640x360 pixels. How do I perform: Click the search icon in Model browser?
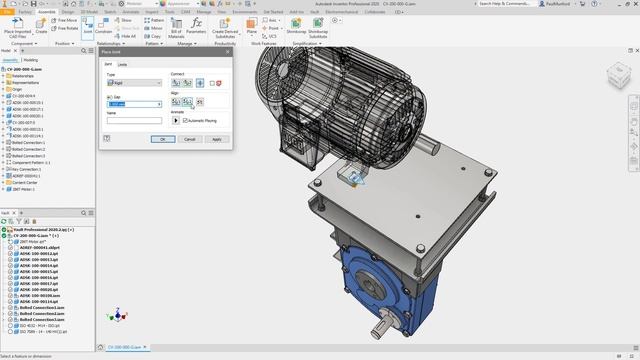tap(84, 51)
